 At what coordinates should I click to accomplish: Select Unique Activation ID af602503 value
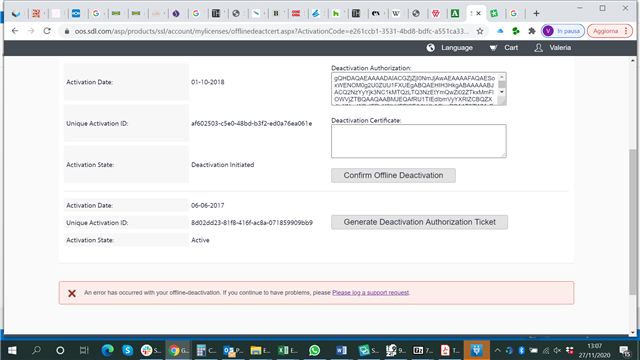click(251, 123)
